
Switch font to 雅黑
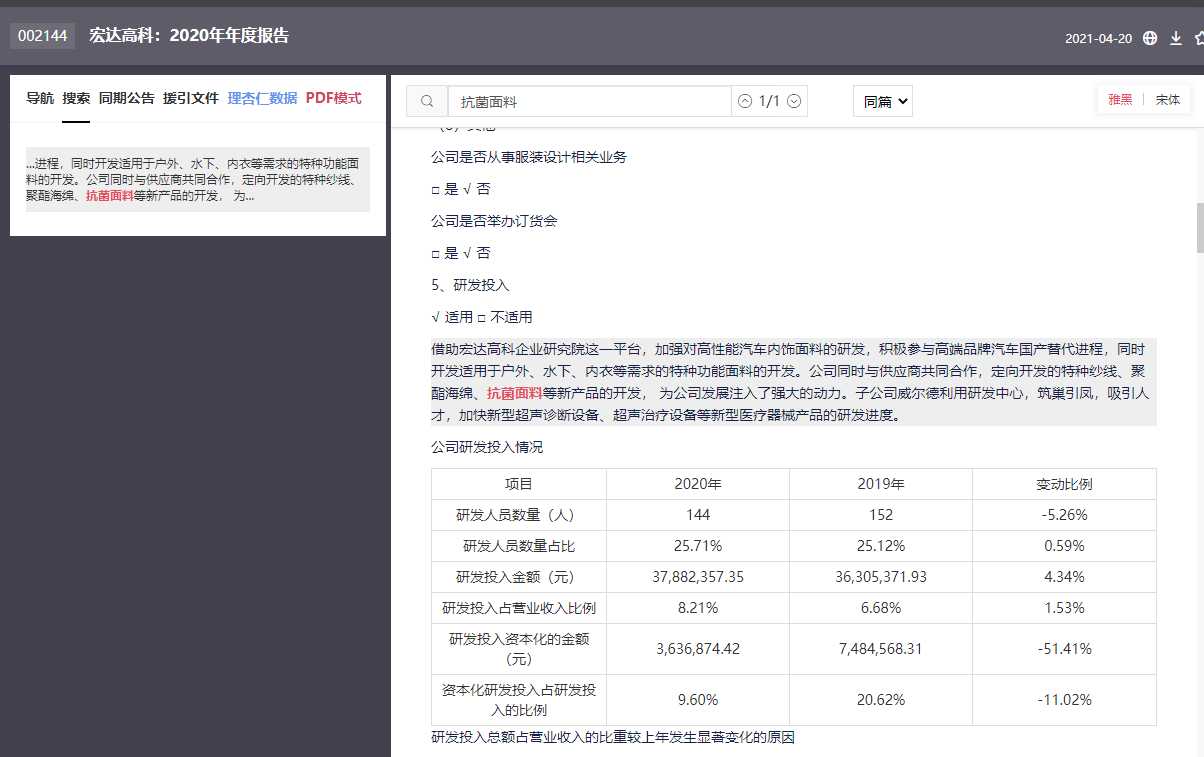pyautogui.click(x=1120, y=100)
